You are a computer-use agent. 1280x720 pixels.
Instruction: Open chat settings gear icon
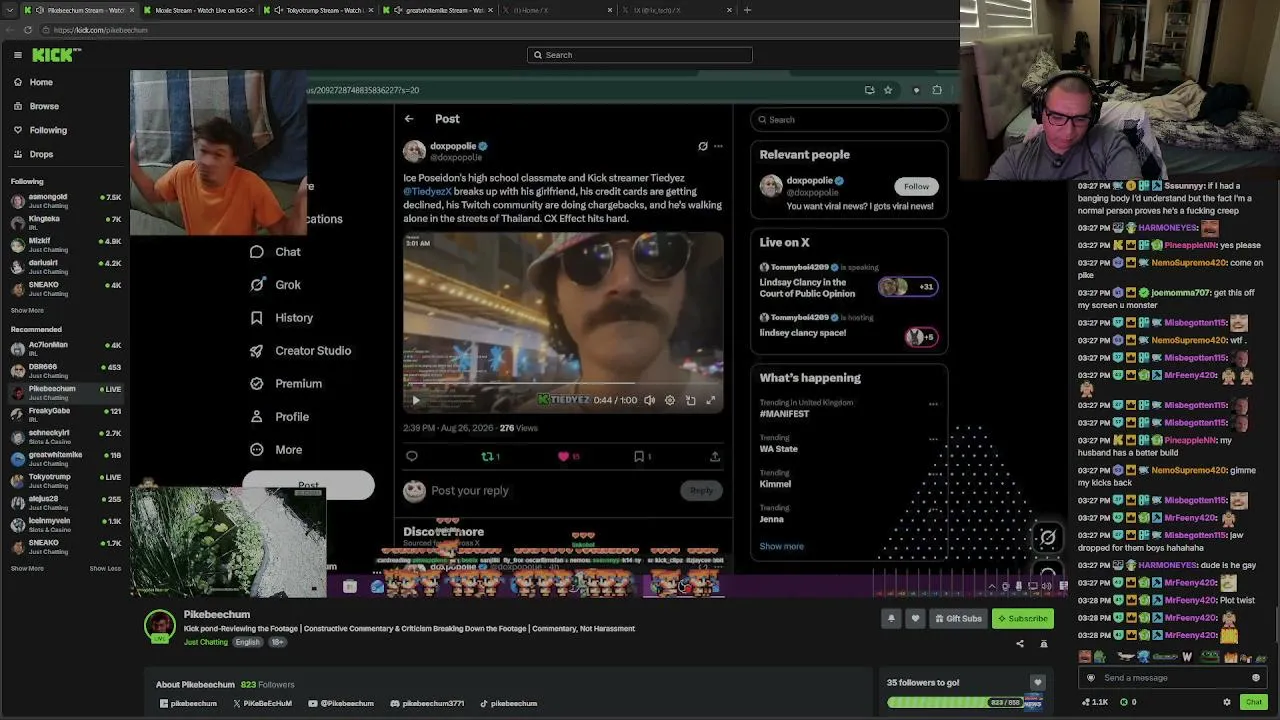[1227, 702]
